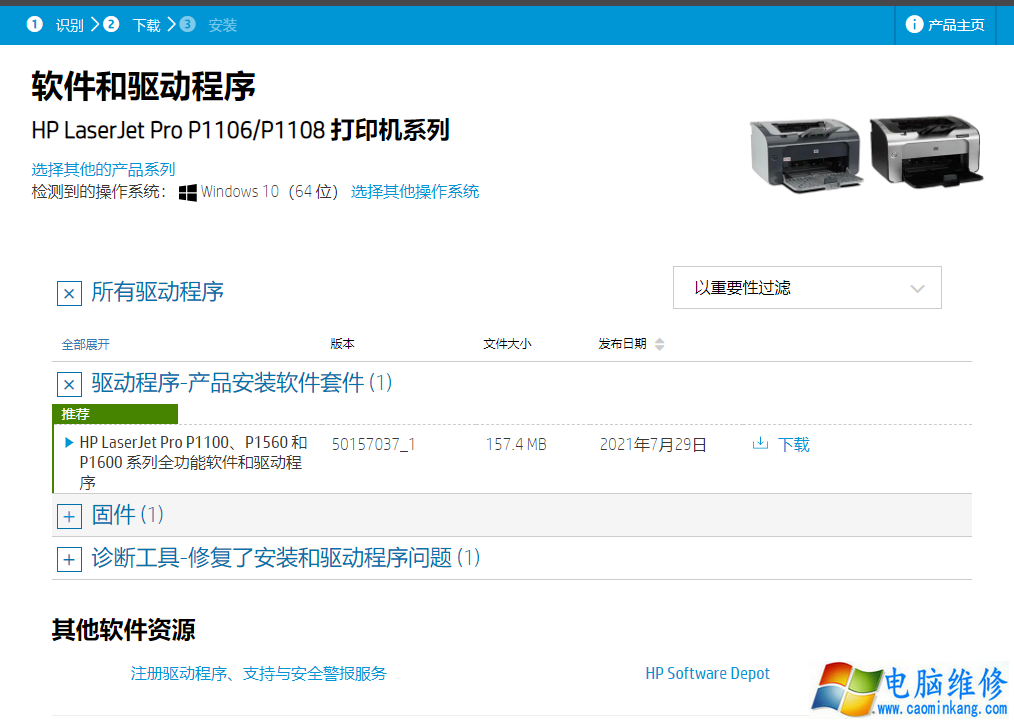The image size is (1014, 726).
Task: Click the HP LaserJet printer product image
Action: (x=867, y=154)
